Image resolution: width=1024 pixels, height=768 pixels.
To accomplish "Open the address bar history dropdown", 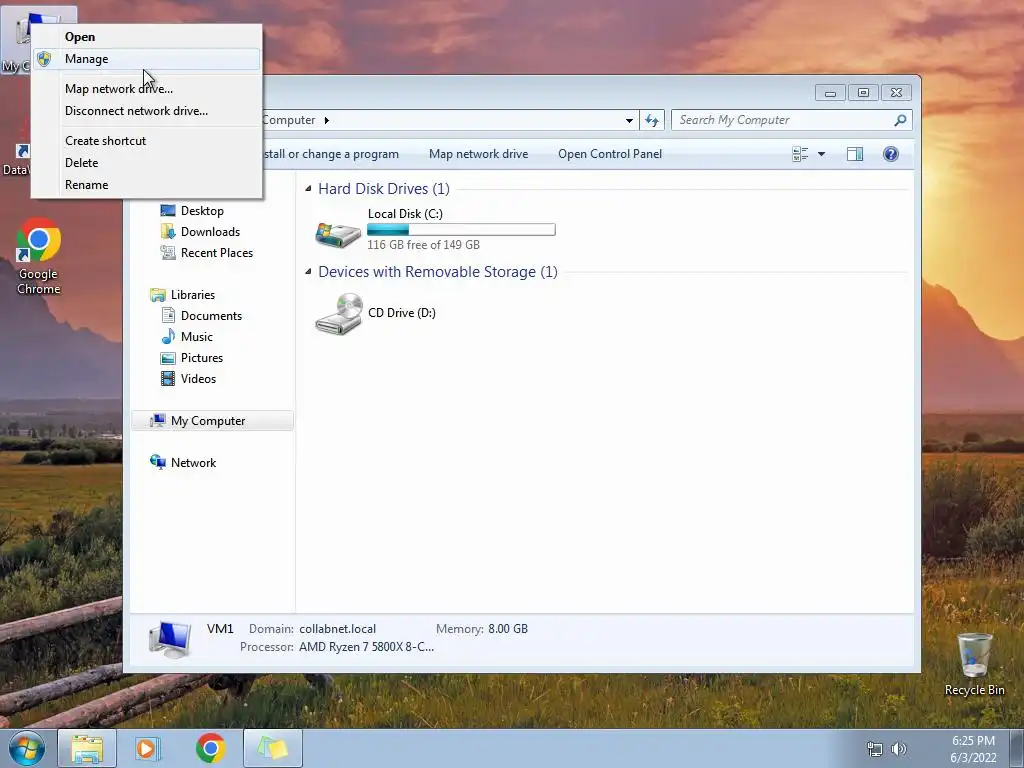I will pos(629,120).
